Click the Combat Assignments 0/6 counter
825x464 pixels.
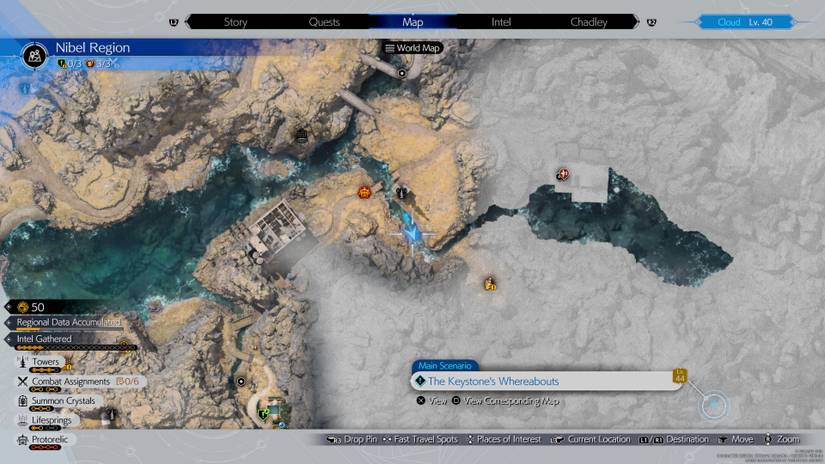pyautogui.click(x=127, y=381)
